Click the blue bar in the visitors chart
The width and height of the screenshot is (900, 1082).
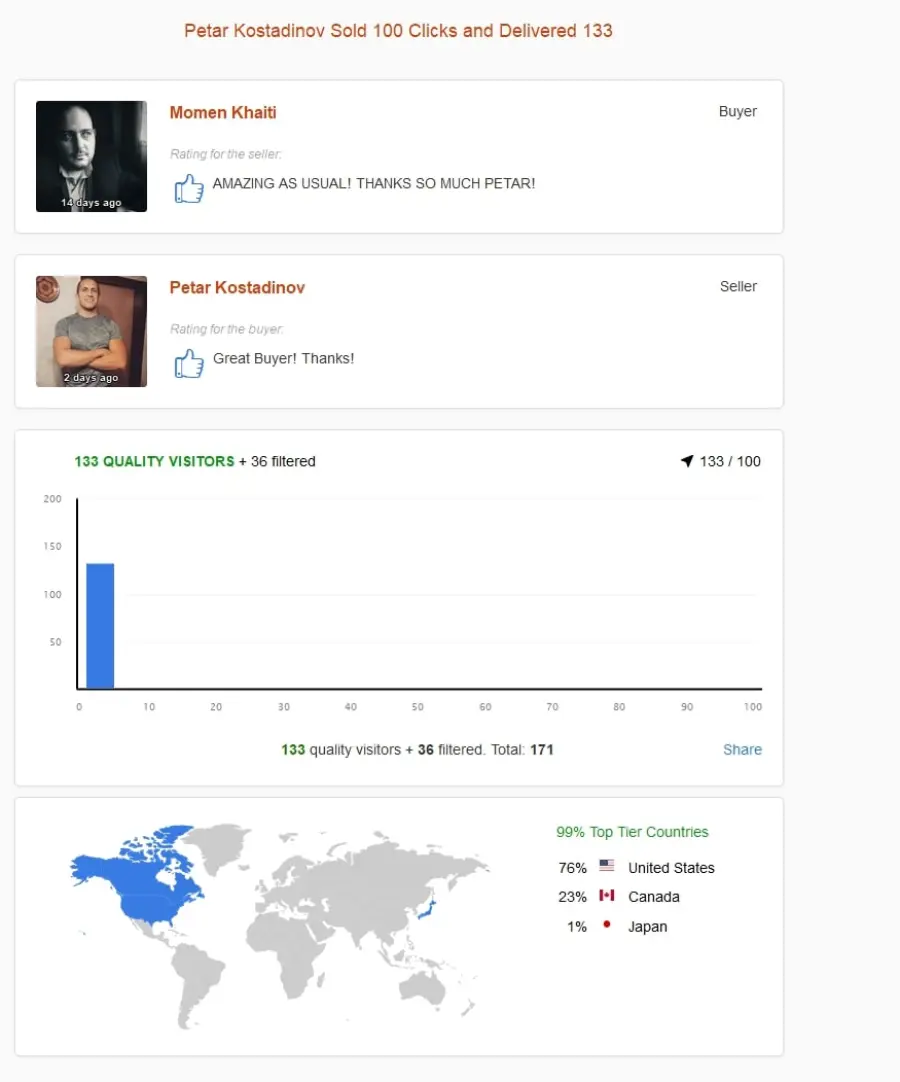tap(100, 626)
